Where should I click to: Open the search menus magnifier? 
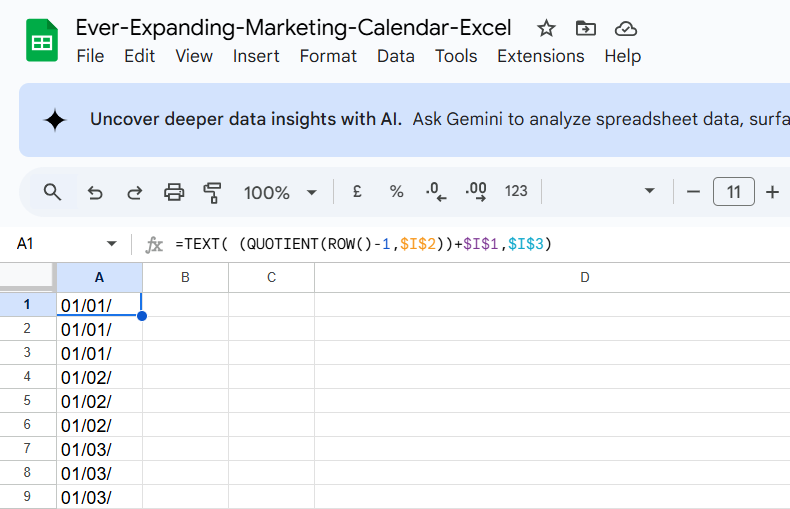[53, 192]
